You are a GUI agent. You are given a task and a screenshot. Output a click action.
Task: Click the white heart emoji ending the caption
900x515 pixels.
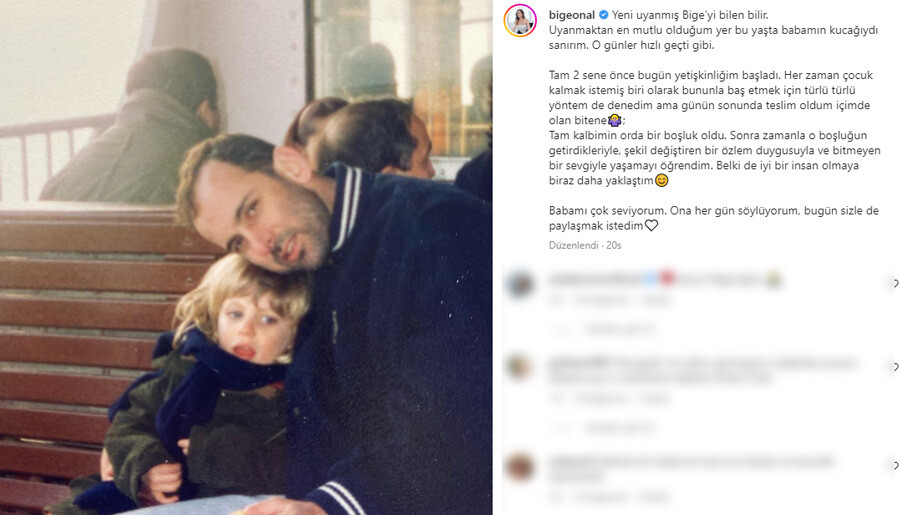[x=651, y=226]
